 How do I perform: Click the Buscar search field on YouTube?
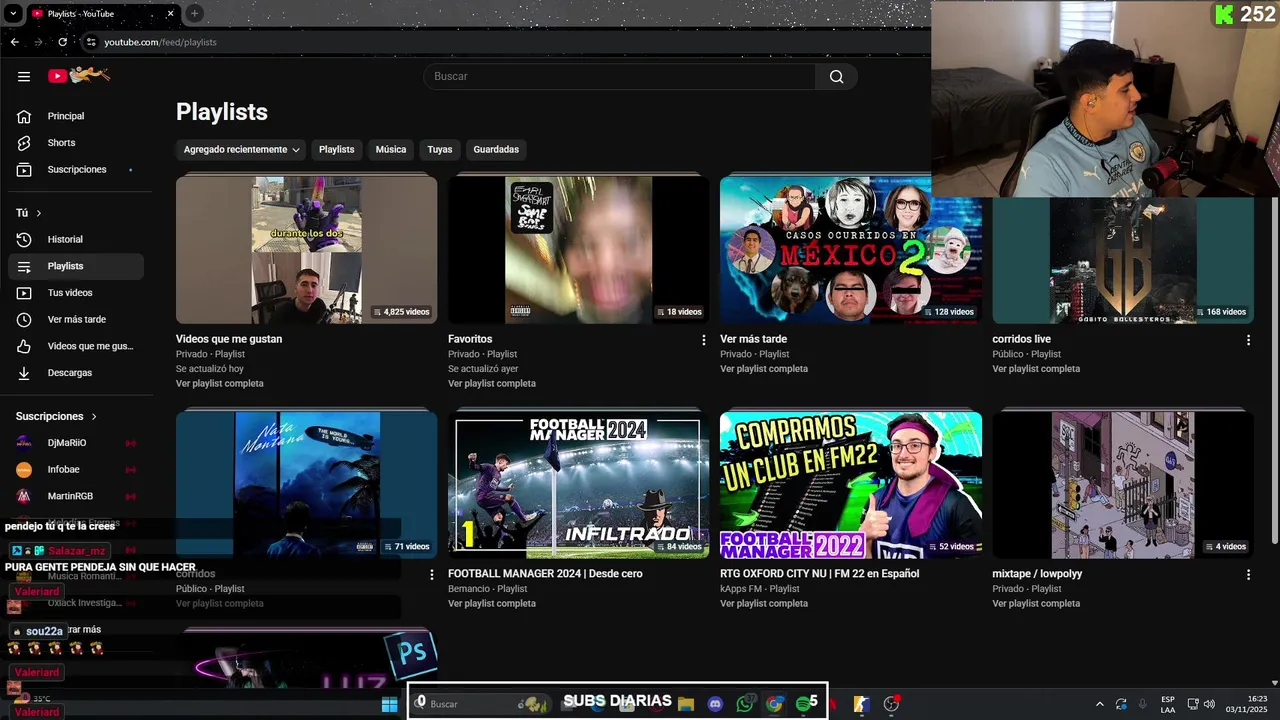[620, 76]
